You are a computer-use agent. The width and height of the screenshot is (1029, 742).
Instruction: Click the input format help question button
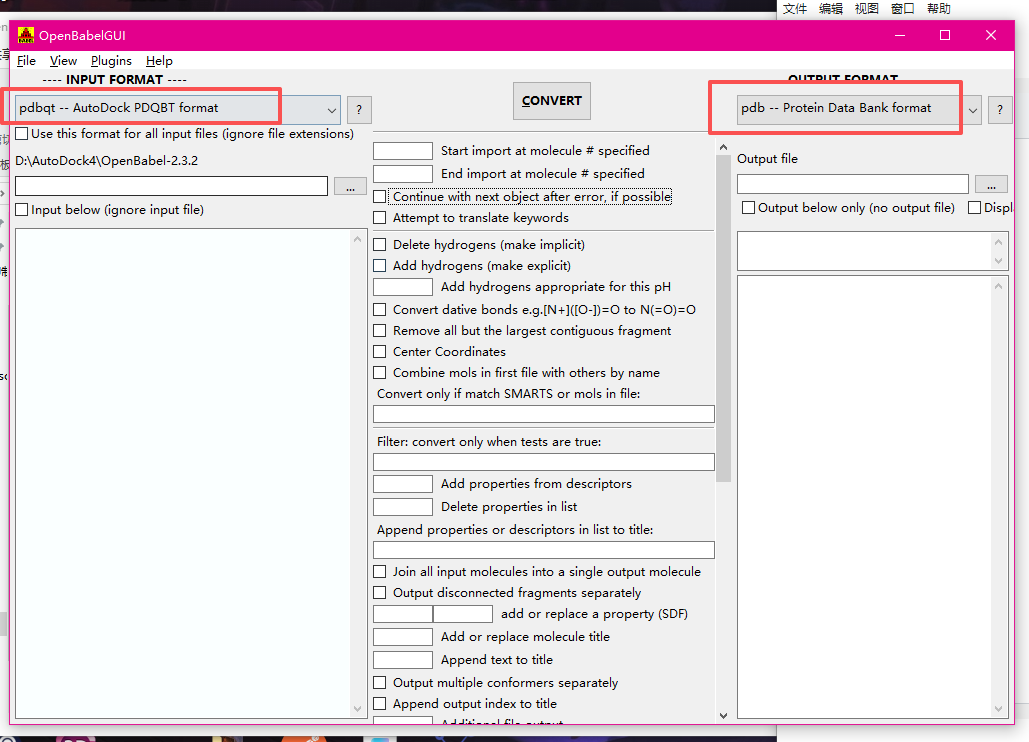tap(359, 110)
